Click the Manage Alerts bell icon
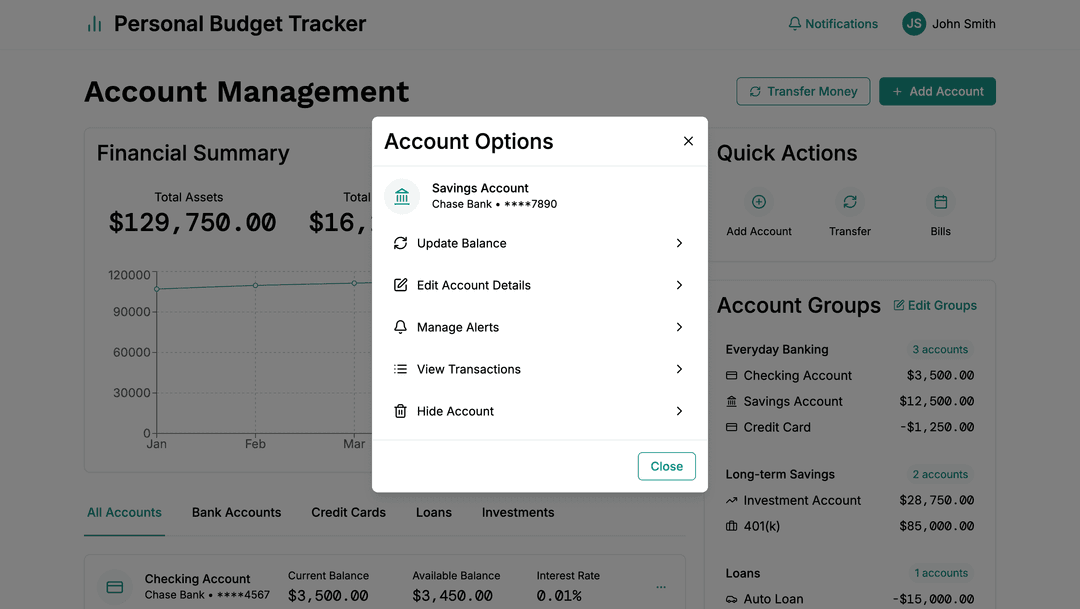The width and height of the screenshot is (1080, 609). 401,327
